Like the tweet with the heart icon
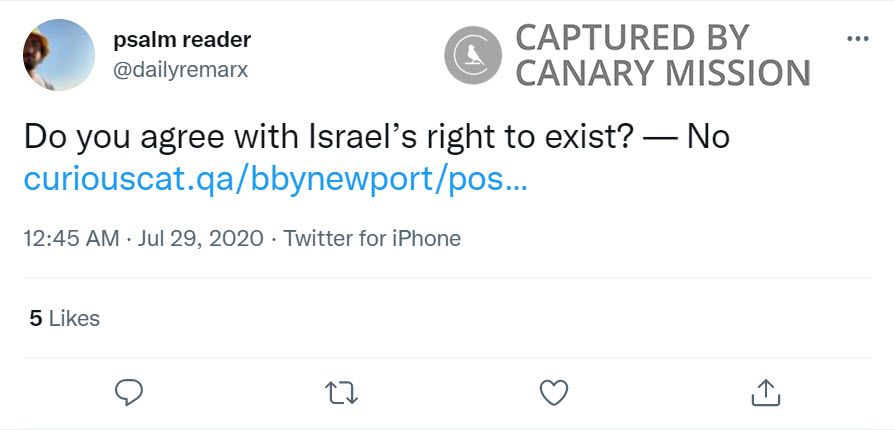Screen dimensions: 895x430 553,392
